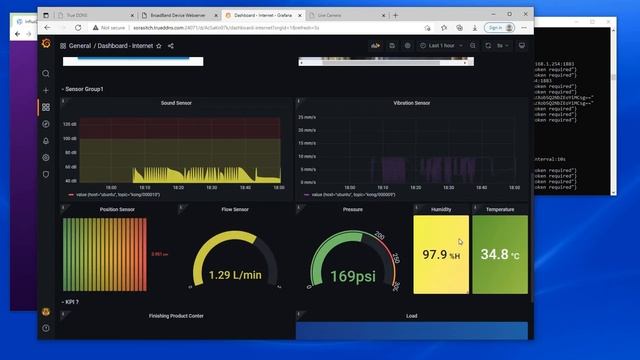Open the Pressure panel title menu
The width and height of the screenshot is (640, 360).
[353, 209]
